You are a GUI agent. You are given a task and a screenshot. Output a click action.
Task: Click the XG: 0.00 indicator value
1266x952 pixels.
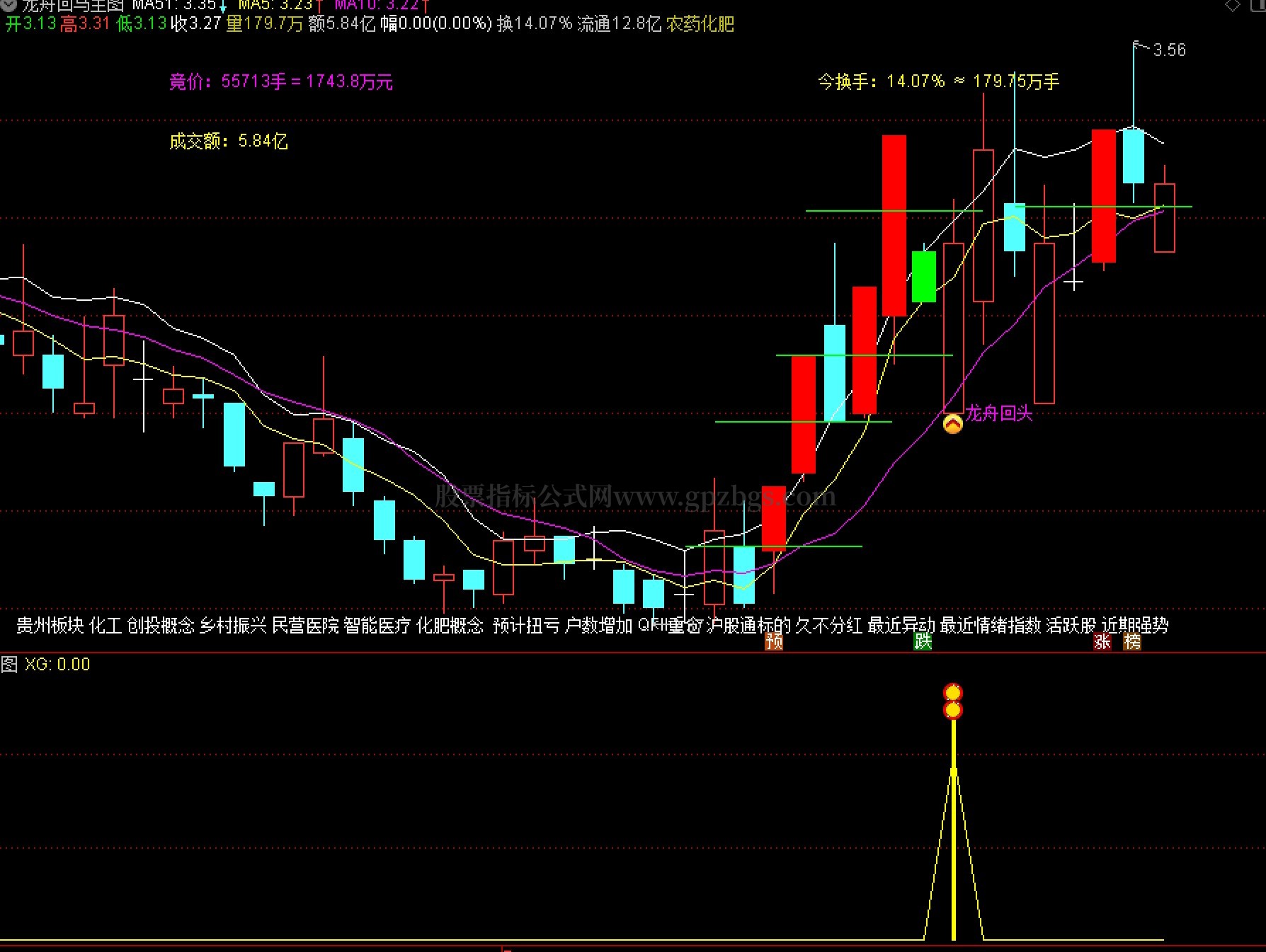(57, 665)
